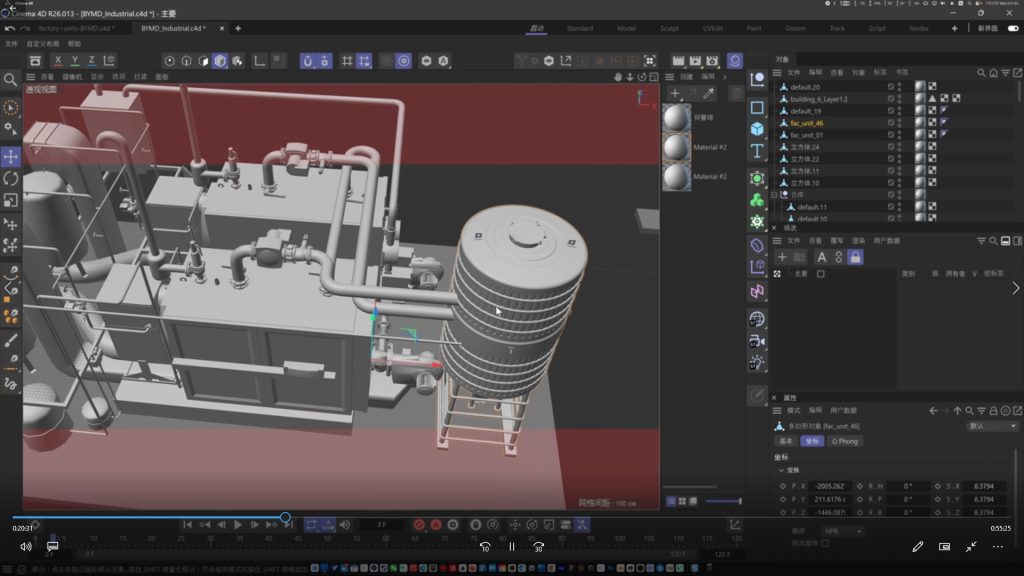Click the Cube primitive icon
1024x576 pixels.
tap(757, 129)
